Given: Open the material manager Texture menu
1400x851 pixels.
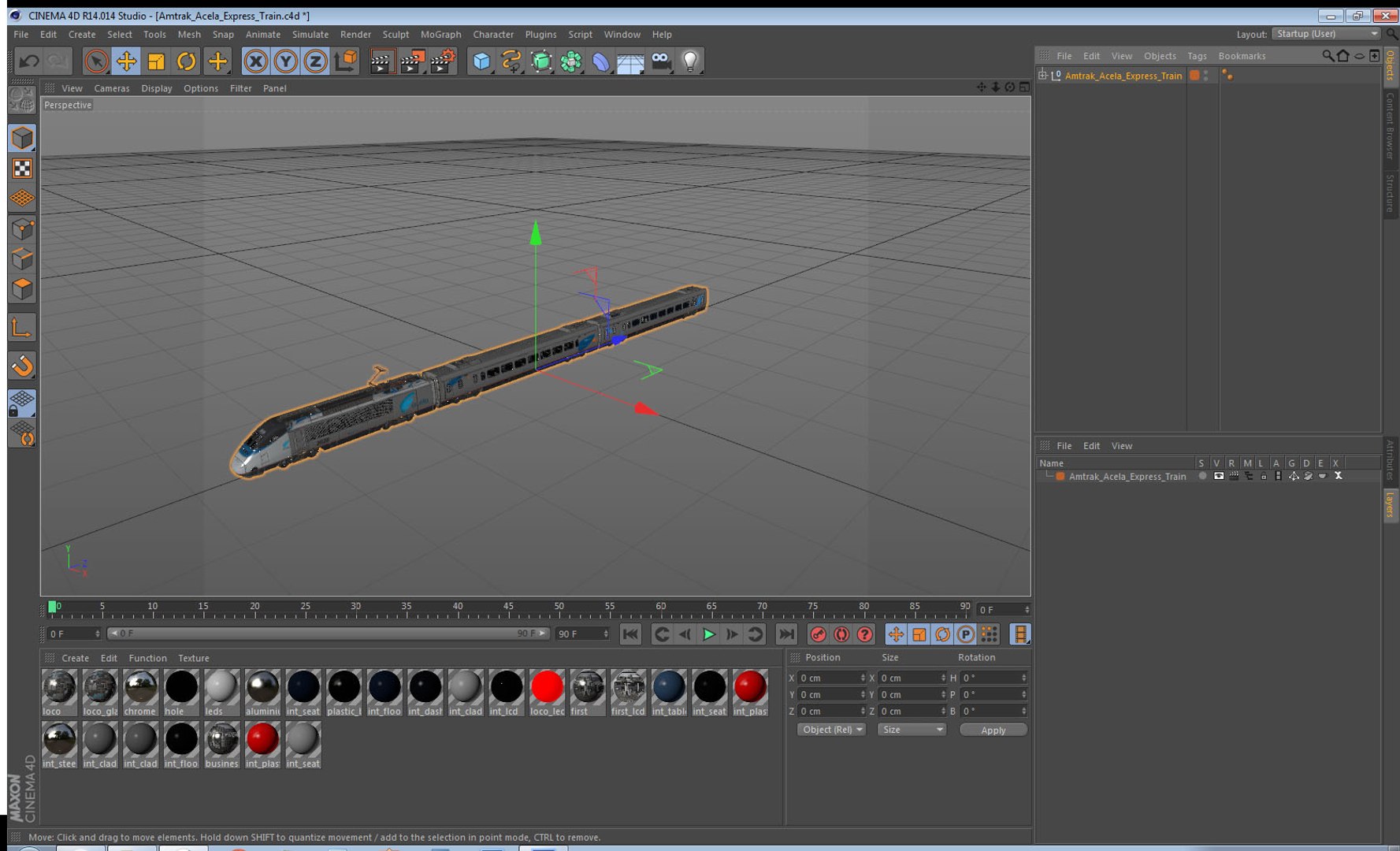Looking at the screenshot, I should point(193,658).
